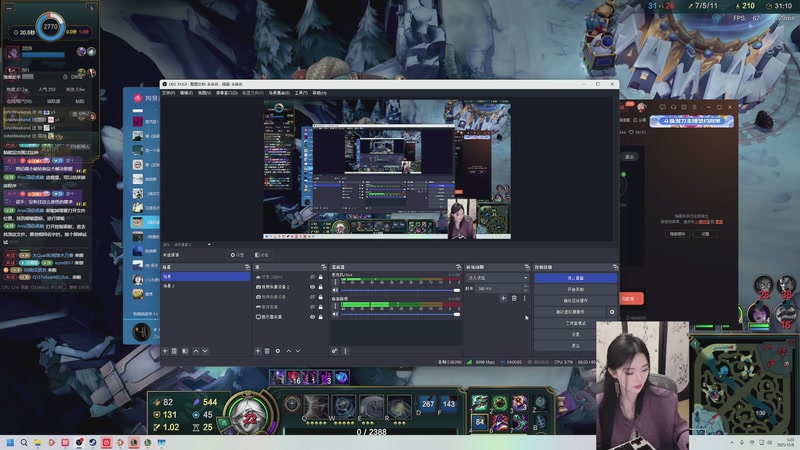Open the Help menu in OBS

coord(319,93)
